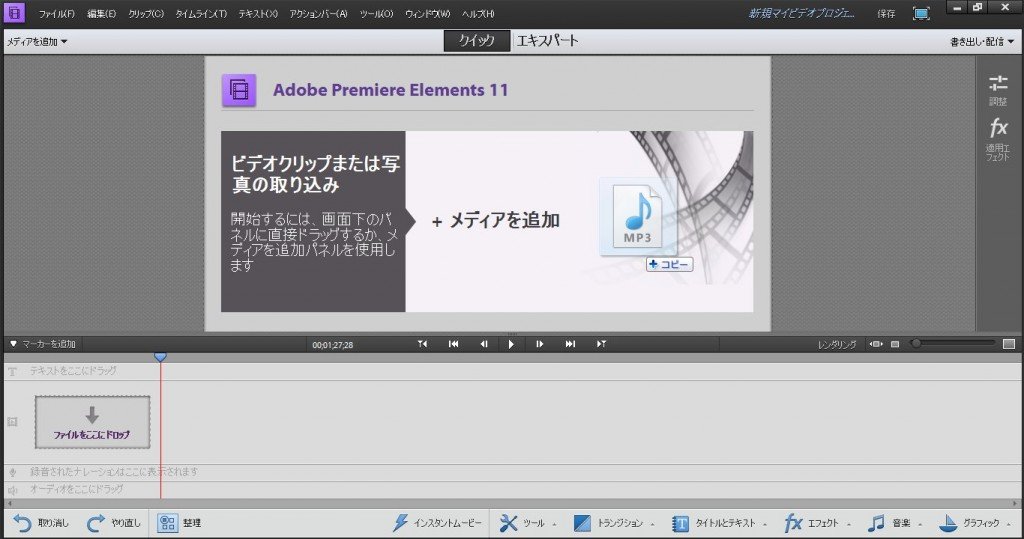Screen dimensions: 1024x539
Task: Open the タイムライン(T) menu
Action: coord(201,14)
